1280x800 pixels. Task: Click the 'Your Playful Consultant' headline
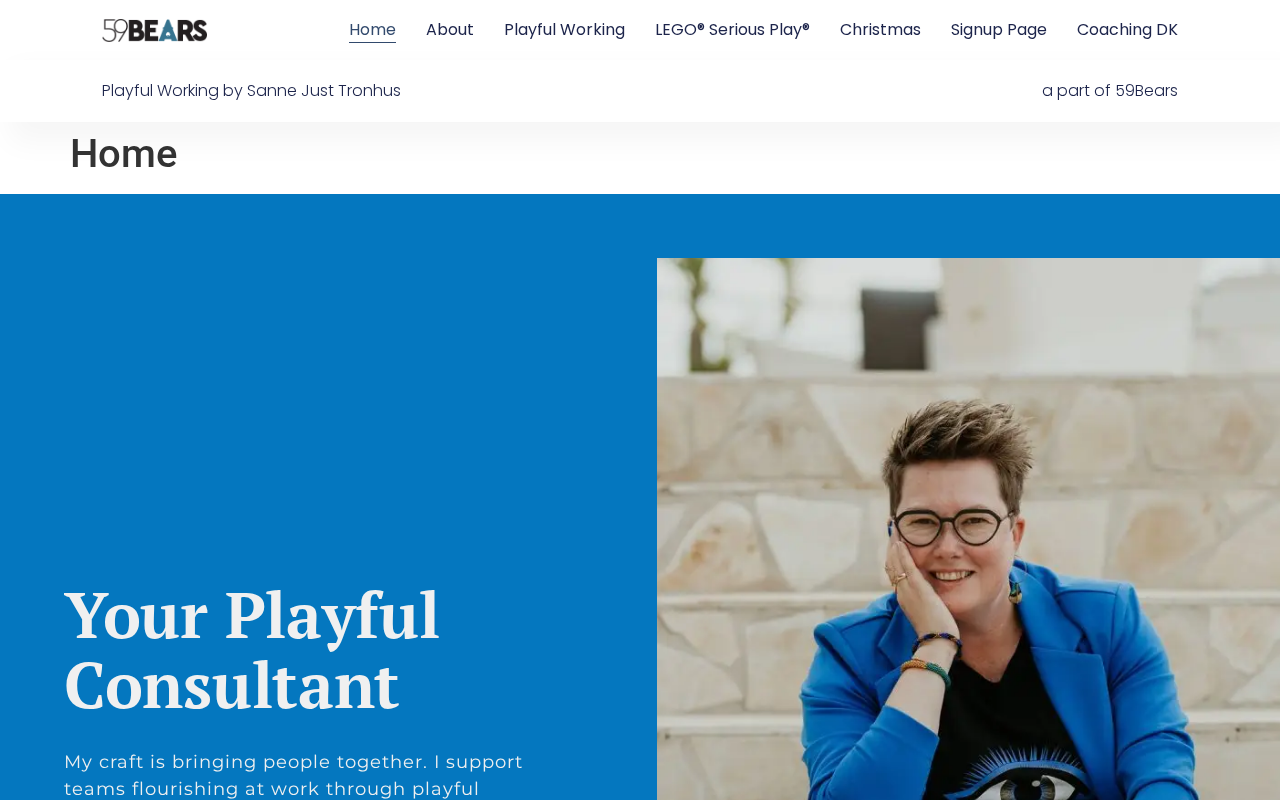click(251, 650)
